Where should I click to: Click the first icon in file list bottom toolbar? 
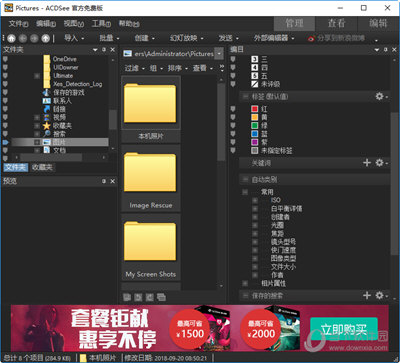tap(127, 297)
